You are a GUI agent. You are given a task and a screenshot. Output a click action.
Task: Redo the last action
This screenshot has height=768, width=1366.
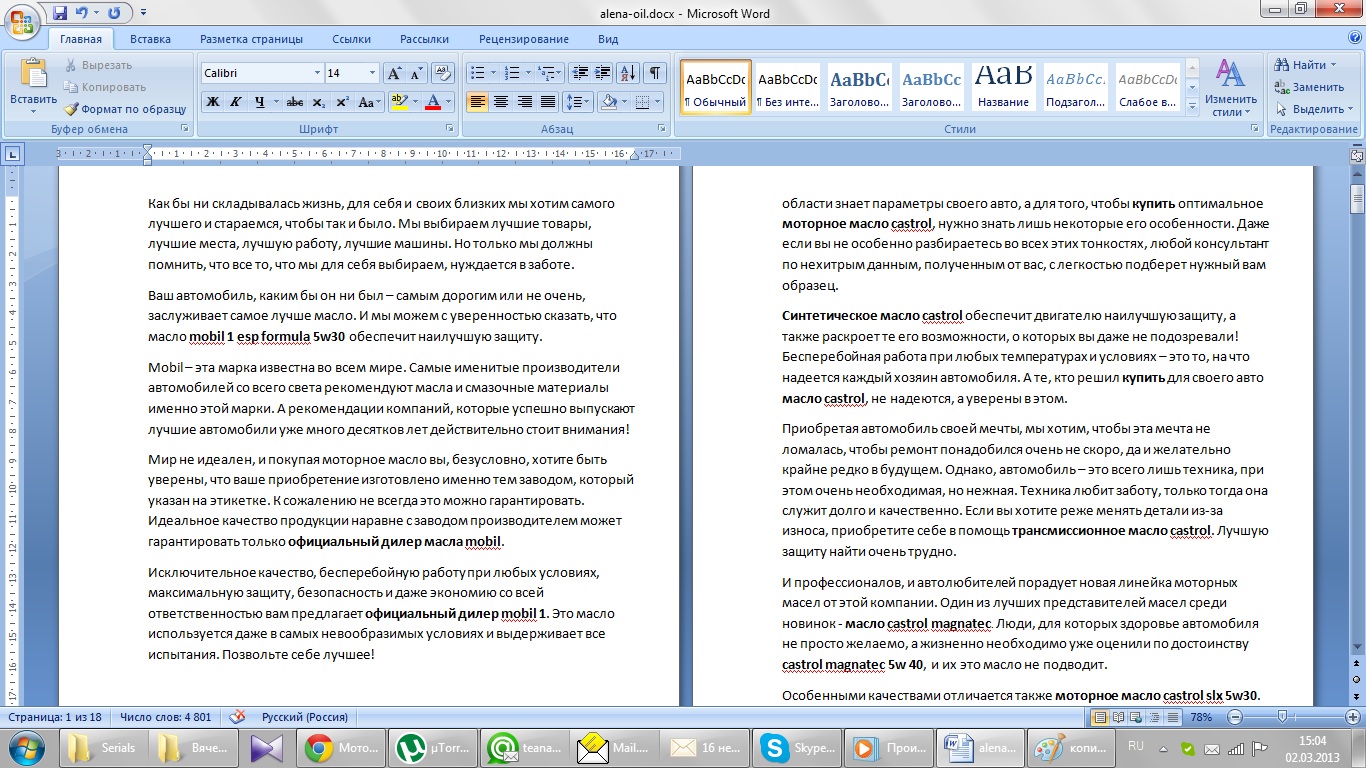pyautogui.click(x=114, y=13)
